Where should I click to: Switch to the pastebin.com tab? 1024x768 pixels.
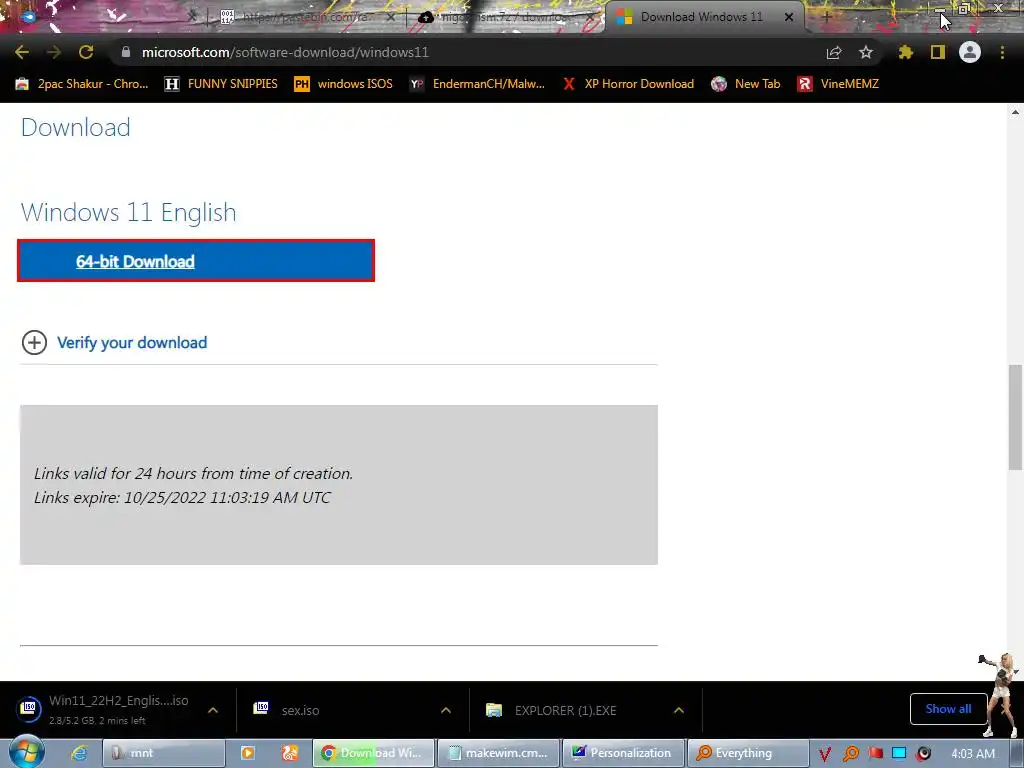[x=307, y=17]
